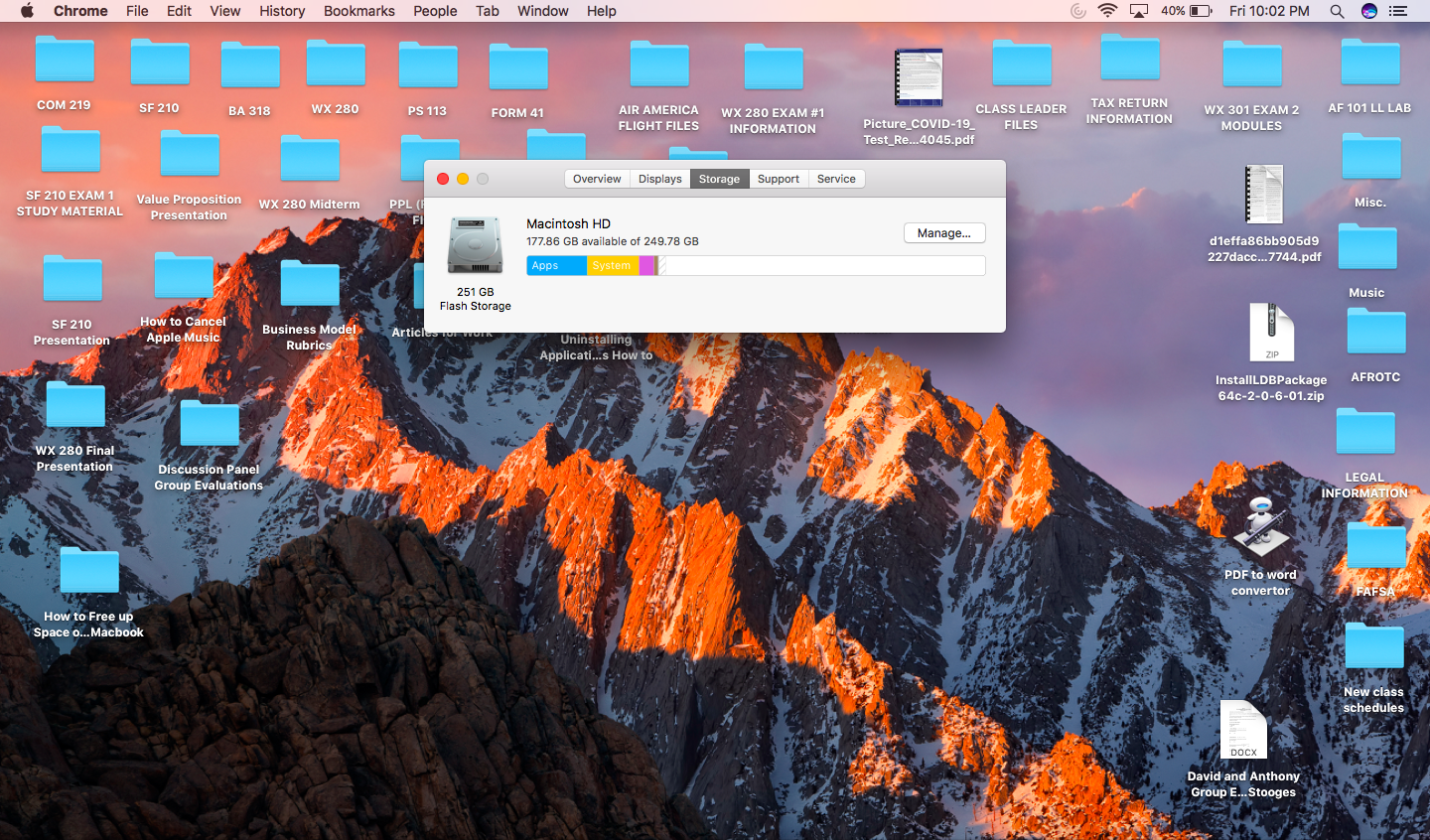Open the Spotlight search magnifier icon

click(x=1337, y=11)
